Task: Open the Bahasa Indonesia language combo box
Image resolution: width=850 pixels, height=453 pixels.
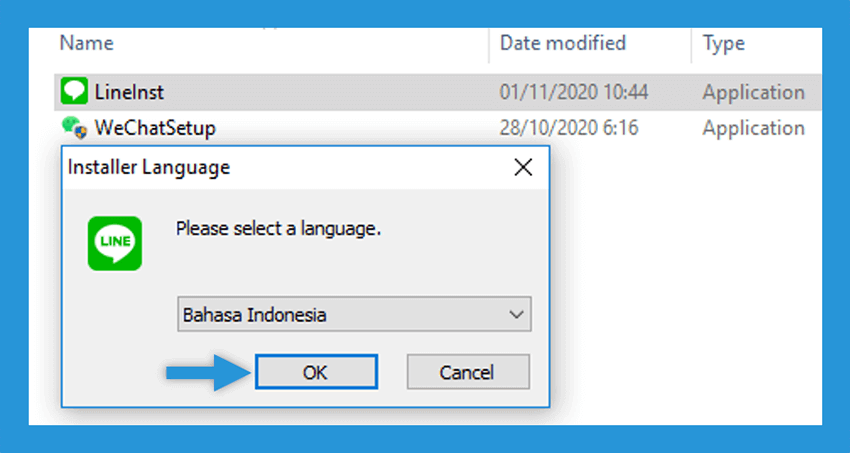Action: pos(355,314)
